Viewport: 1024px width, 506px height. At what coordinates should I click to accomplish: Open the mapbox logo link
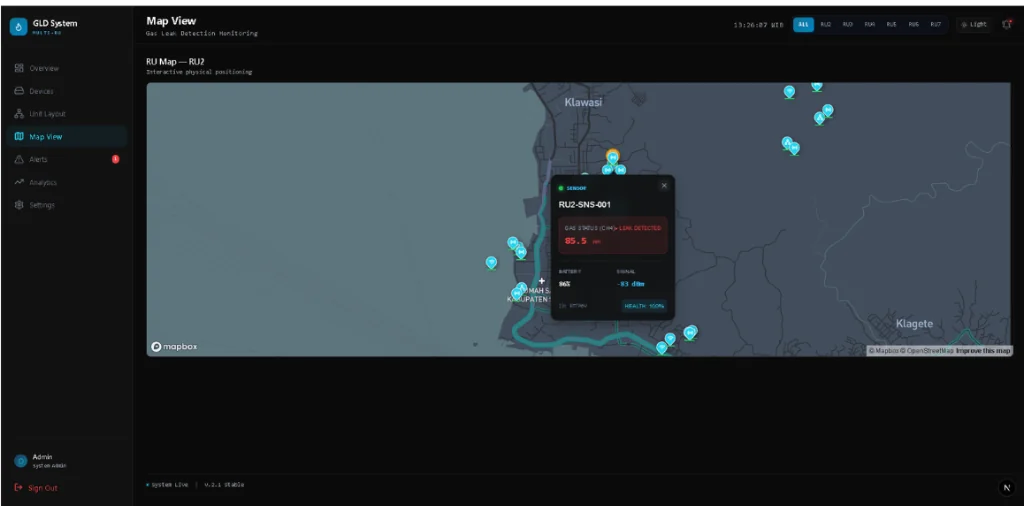[174, 347]
